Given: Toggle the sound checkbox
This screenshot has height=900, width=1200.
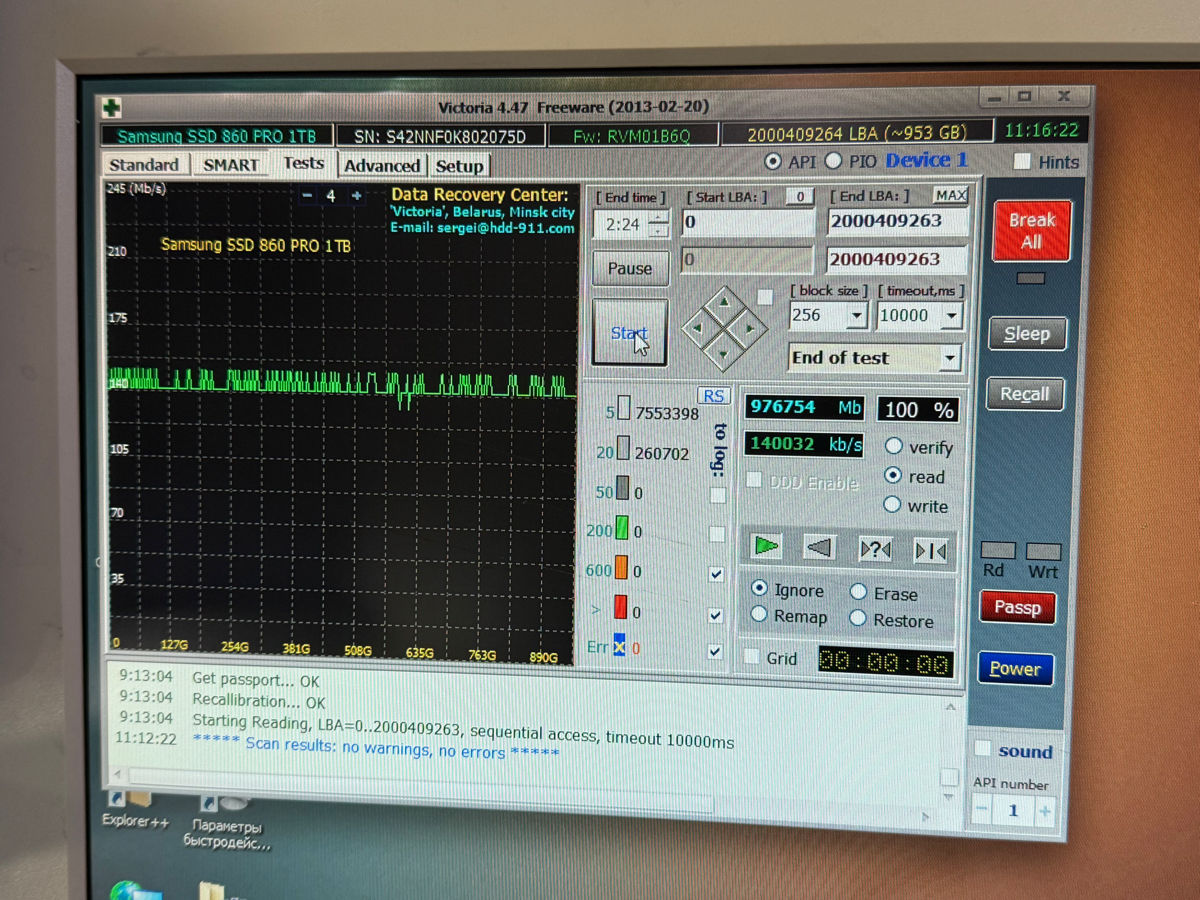Looking at the screenshot, I should (x=982, y=749).
